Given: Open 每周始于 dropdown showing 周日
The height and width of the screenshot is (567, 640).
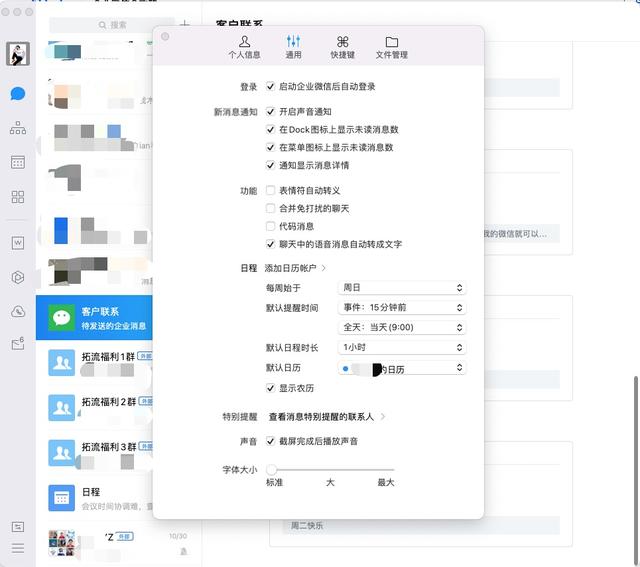Looking at the screenshot, I should (x=402, y=287).
